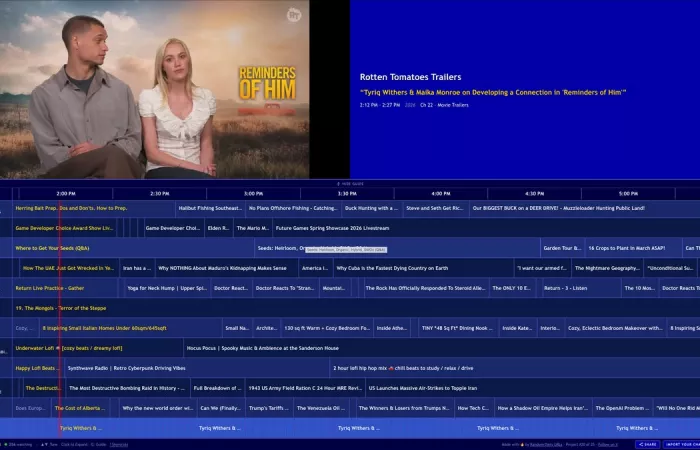Select '130 sq ft Warm + Cozy Bedroom' program
This screenshot has width=700, height=450.
point(327,328)
